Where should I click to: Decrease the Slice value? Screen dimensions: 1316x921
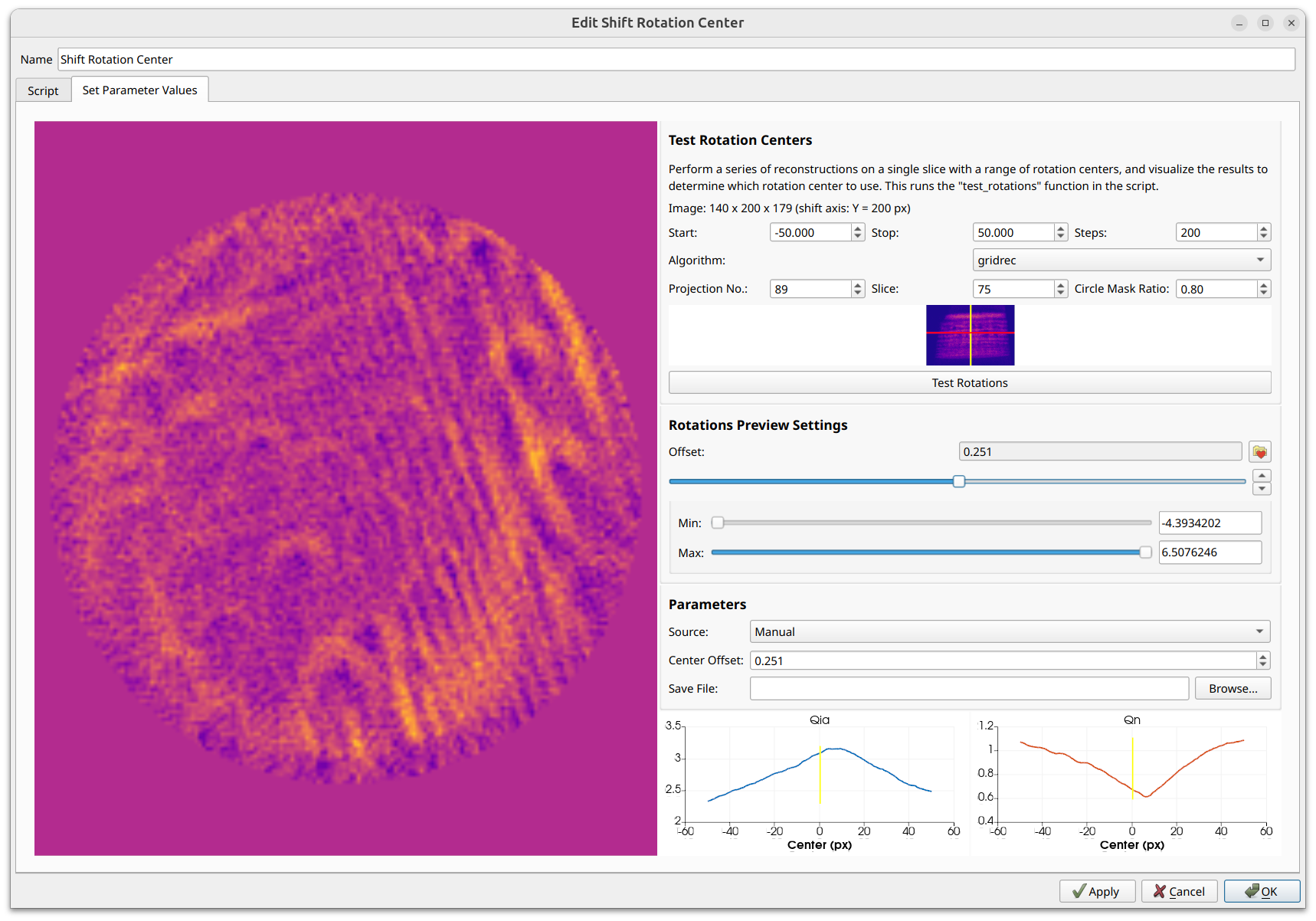click(x=1061, y=293)
